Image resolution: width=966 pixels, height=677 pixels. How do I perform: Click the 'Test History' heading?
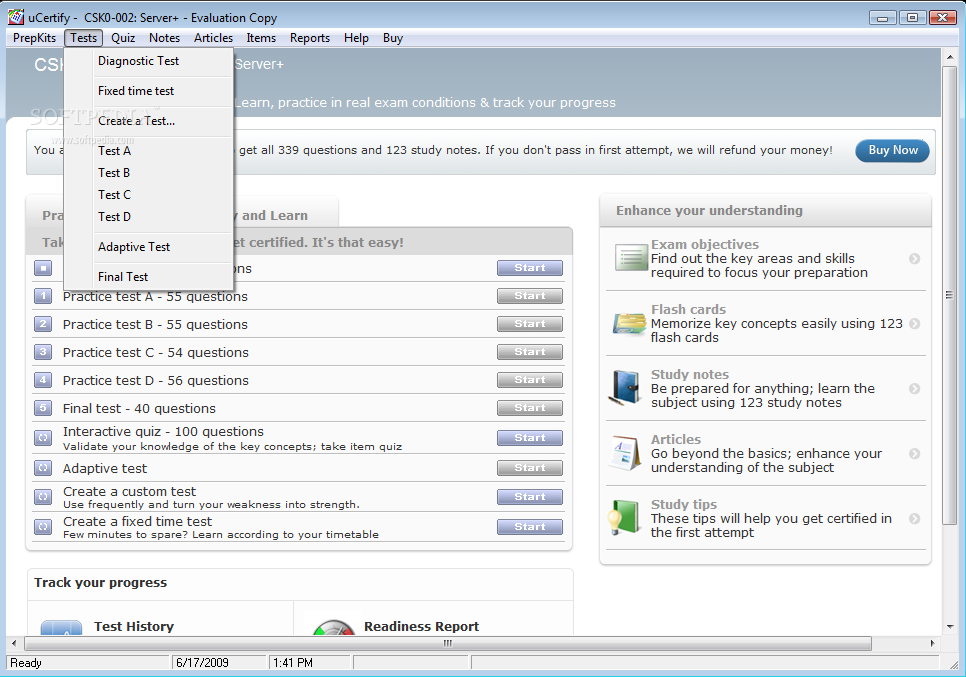pyautogui.click(x=134, y=626)
